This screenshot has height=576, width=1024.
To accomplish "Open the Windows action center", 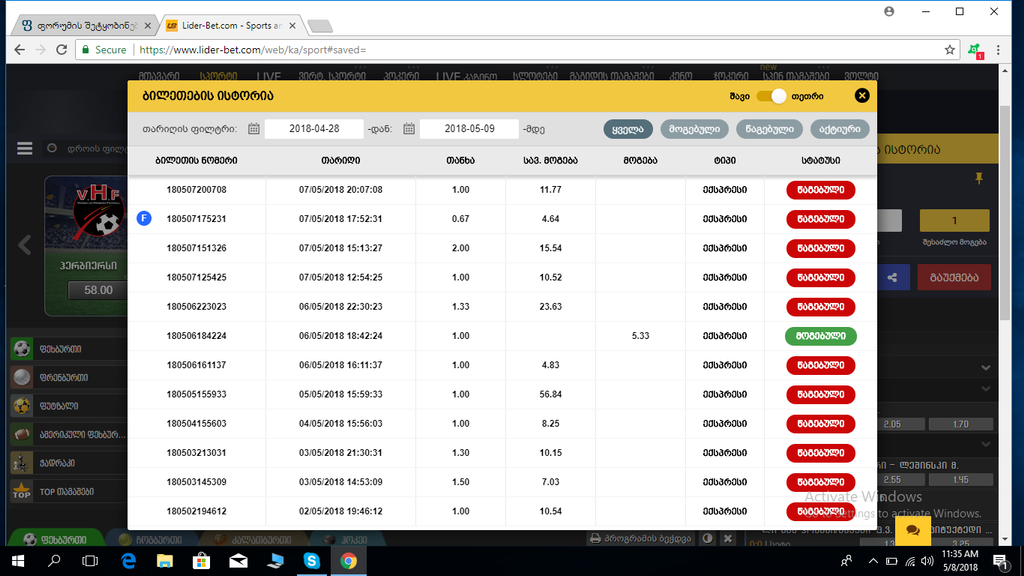I will tap(1000, 561).
